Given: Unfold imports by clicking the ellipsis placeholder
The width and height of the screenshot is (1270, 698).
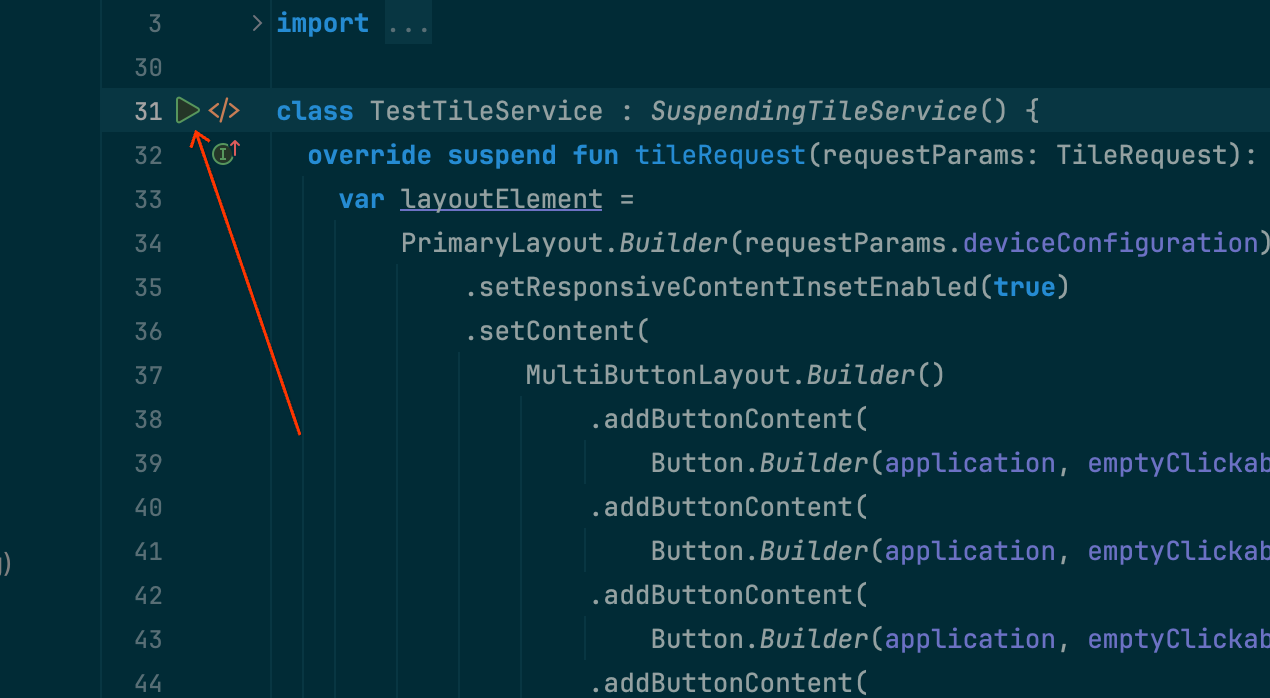Looking at the screenshot, I should click(407, 21).
